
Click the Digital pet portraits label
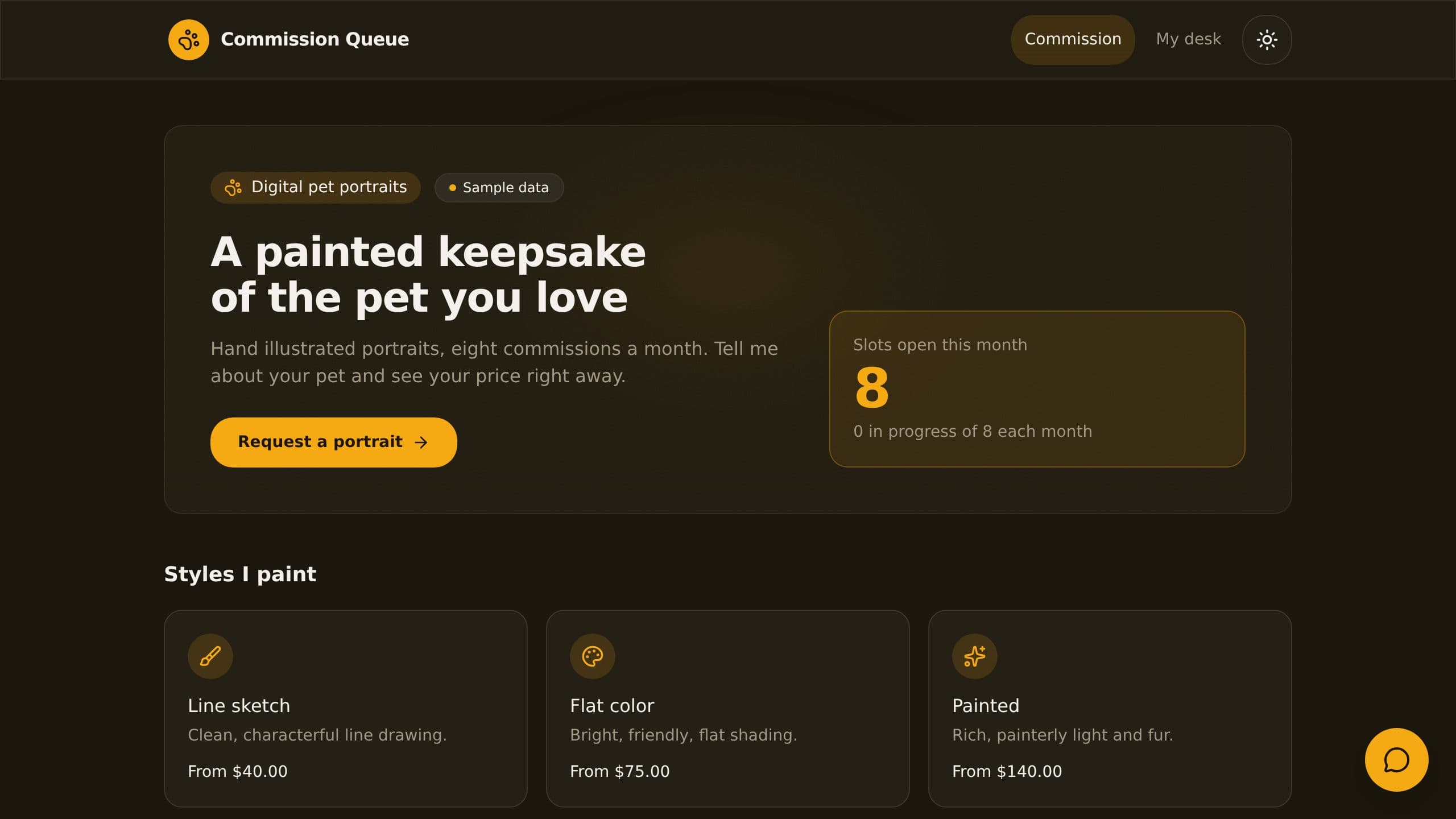point(329,187)
